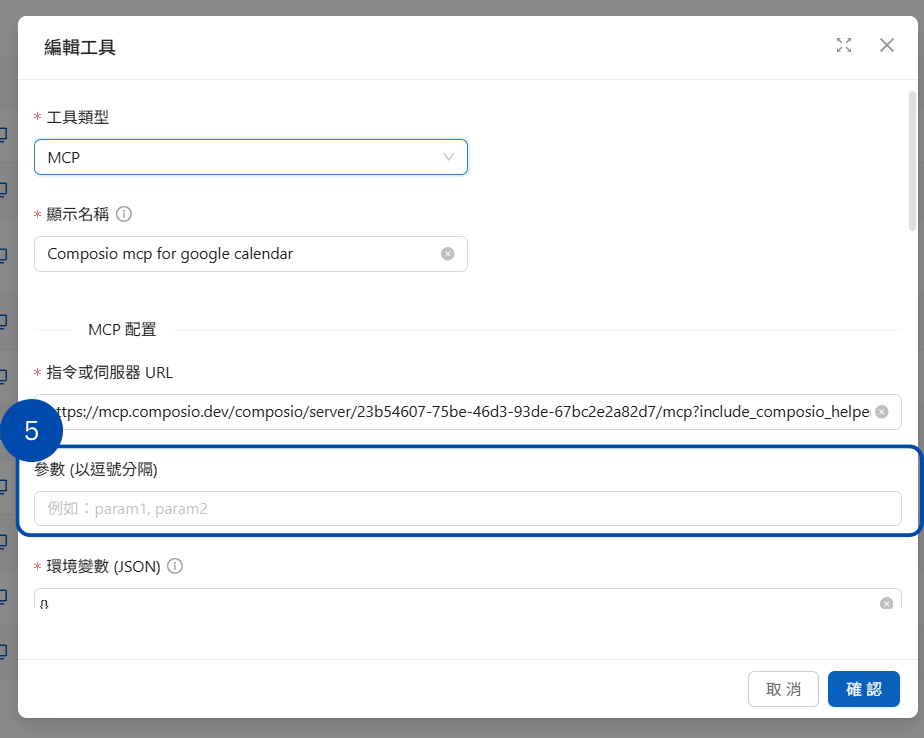Screen dimensions: 924x738
Task: Focus the 參數 input with param1 placeholder
Action: click(467, 509)
